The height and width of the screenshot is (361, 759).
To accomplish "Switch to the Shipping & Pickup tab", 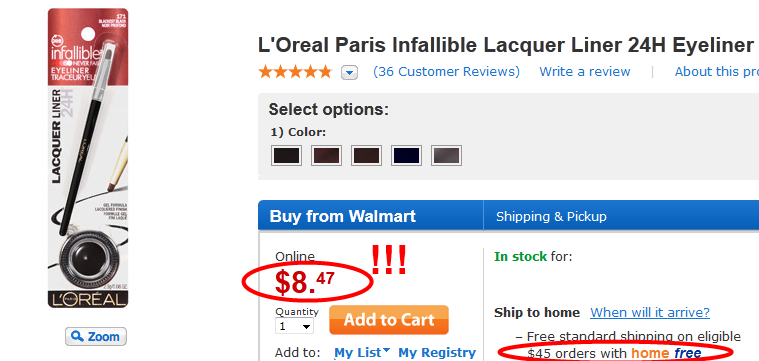I will 551,216.
